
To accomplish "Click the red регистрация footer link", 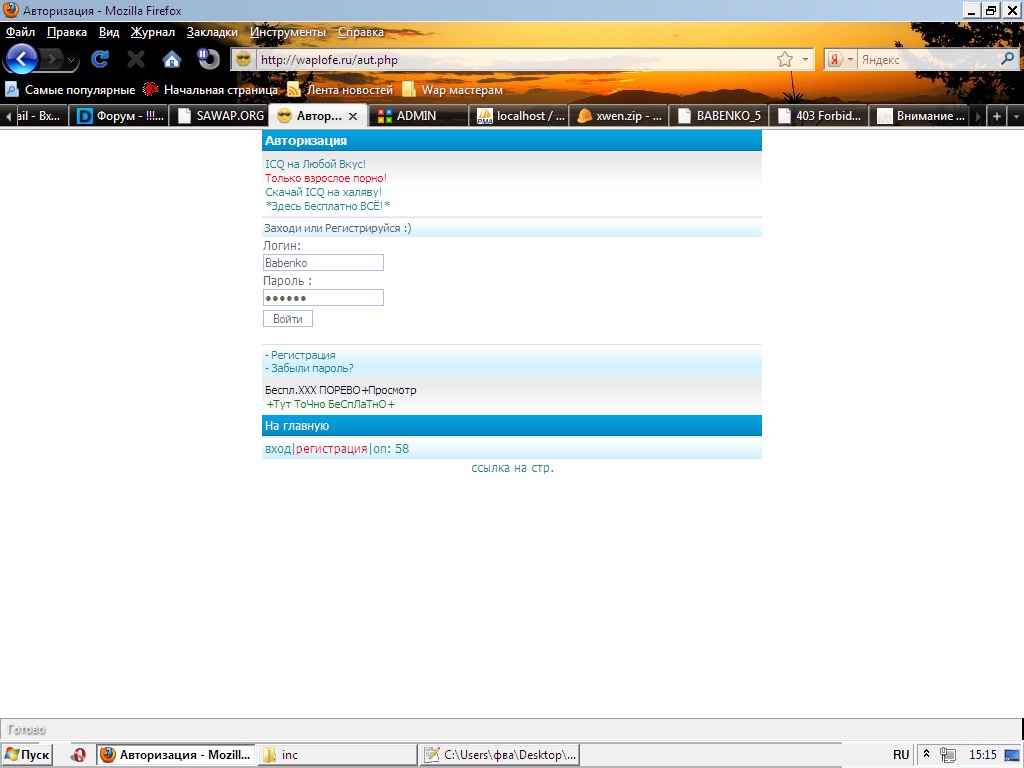I will 332,449.
